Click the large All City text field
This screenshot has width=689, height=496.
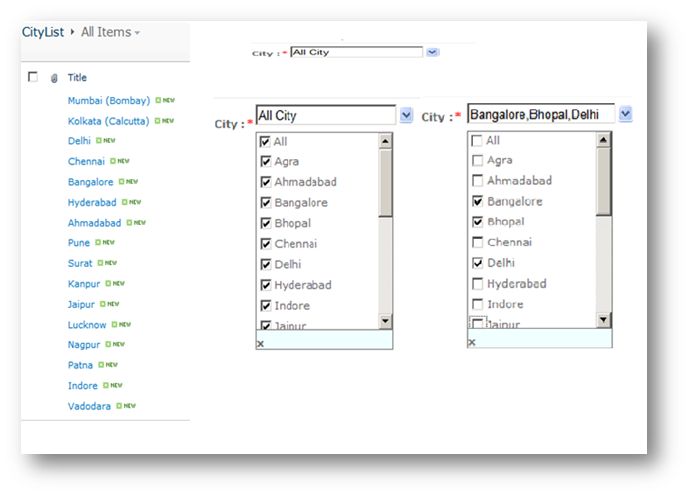[x=326, y=115]
